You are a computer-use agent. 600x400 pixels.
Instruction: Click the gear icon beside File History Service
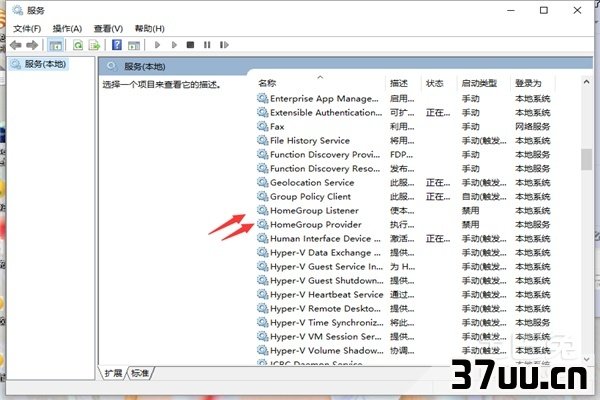(262, 140)
